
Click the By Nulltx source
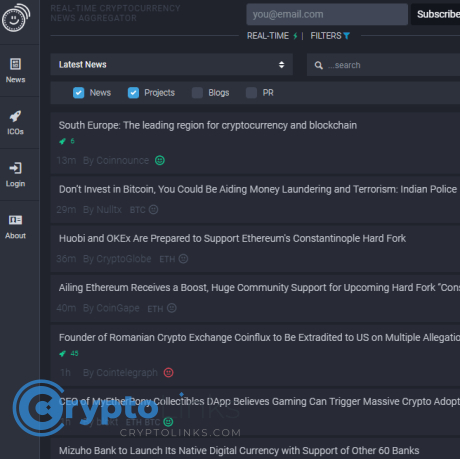102,209
